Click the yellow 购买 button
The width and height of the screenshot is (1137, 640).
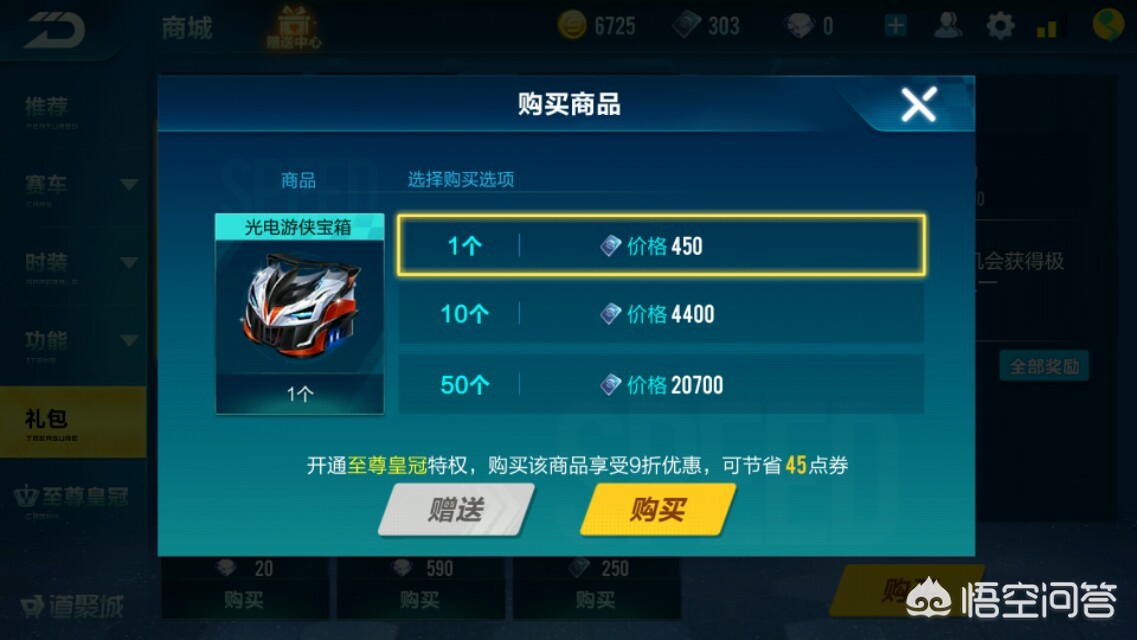(658, 510)
